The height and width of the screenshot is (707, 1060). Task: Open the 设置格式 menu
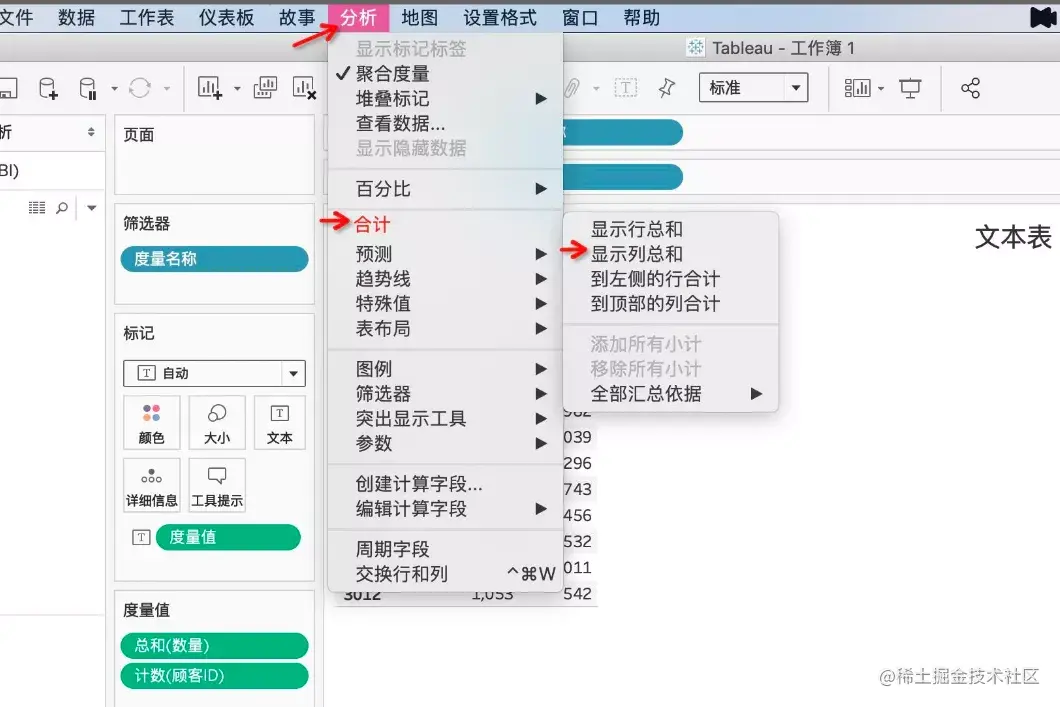pyautogui.click(x=500, y=18)
